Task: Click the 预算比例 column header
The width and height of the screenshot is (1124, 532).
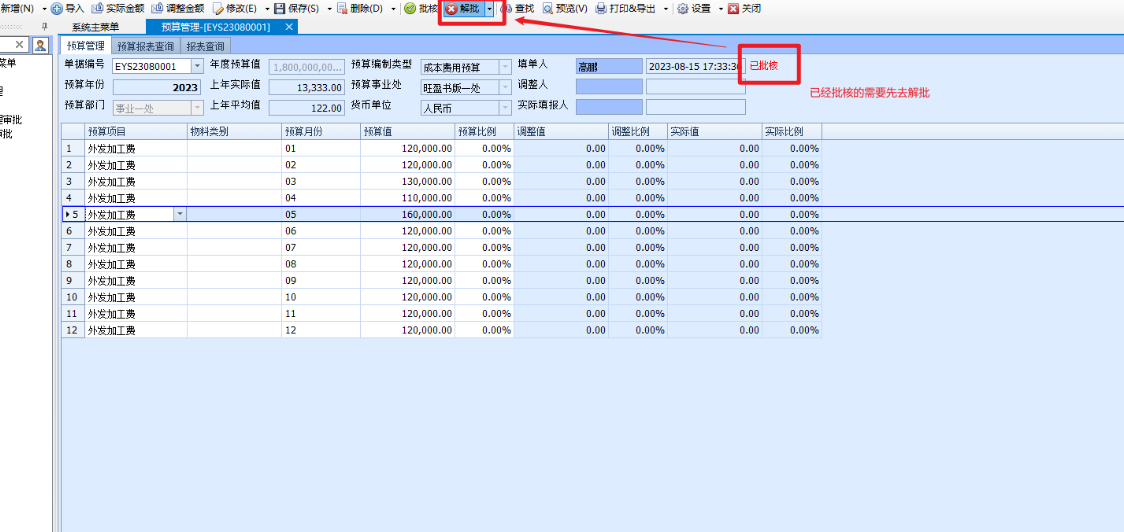Action: pos(485,132)
